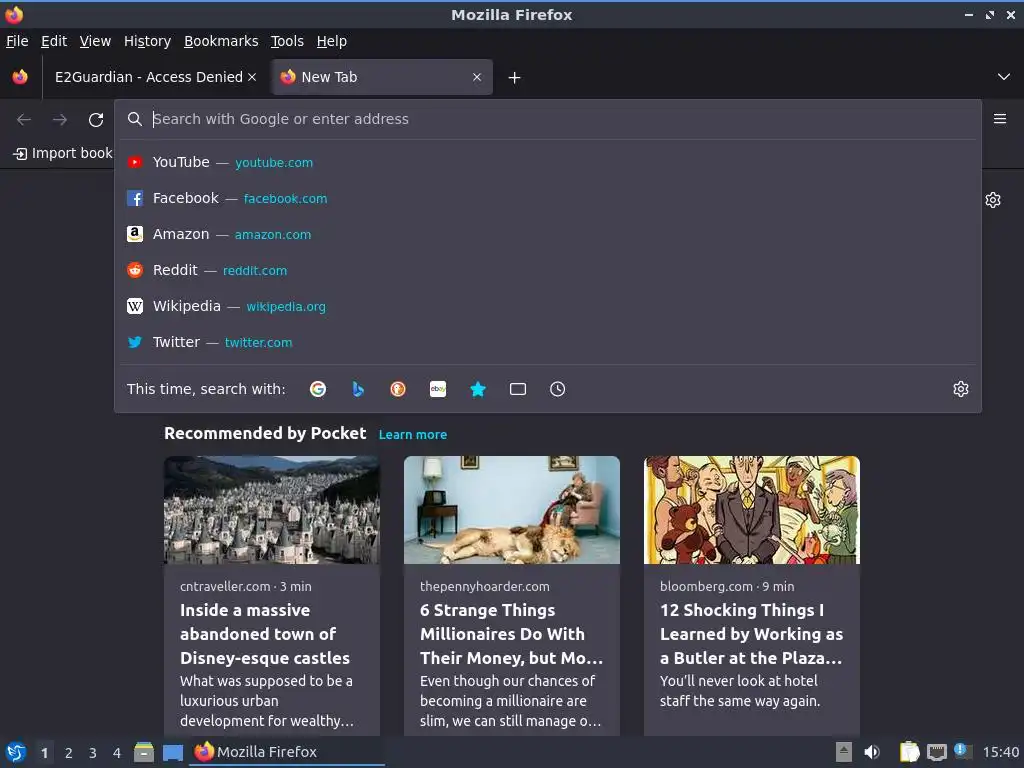Open the Pocket Learn more link
The image size is (1024, 768).
coord(413,434)
